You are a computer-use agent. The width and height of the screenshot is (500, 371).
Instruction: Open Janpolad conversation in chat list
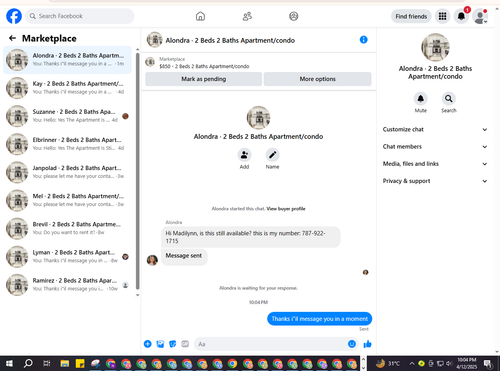(x=67, y=172)
